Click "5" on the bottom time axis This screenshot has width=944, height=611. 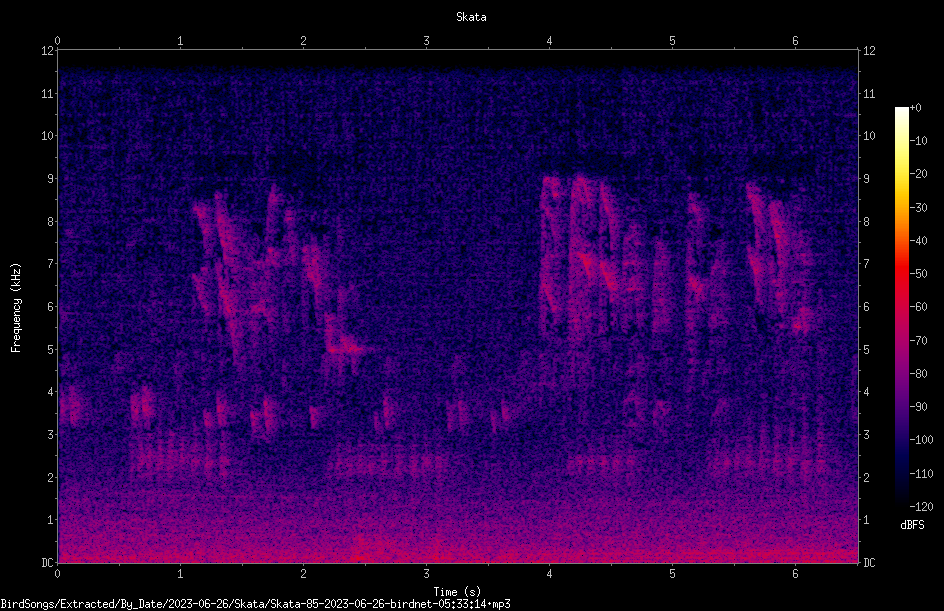click(672, 574)
